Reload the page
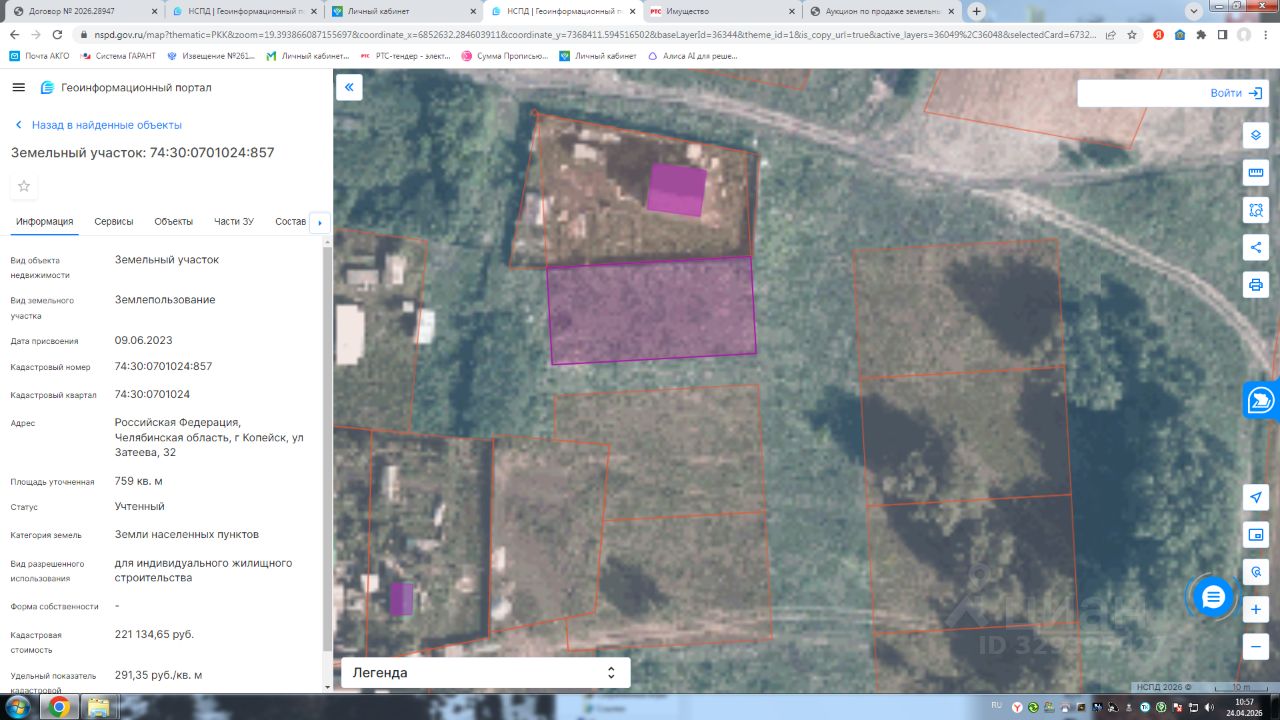The image size is (1280, 720). 59,34
